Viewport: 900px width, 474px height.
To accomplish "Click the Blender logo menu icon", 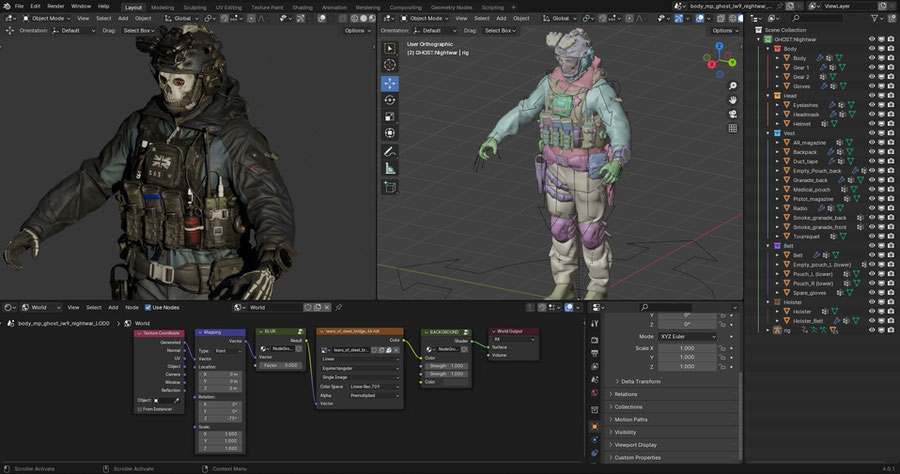I will click(6, 6).
